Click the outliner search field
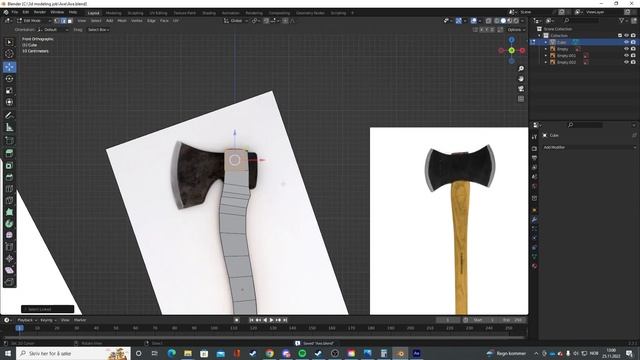The image size is (640, 360). [582, 21]
